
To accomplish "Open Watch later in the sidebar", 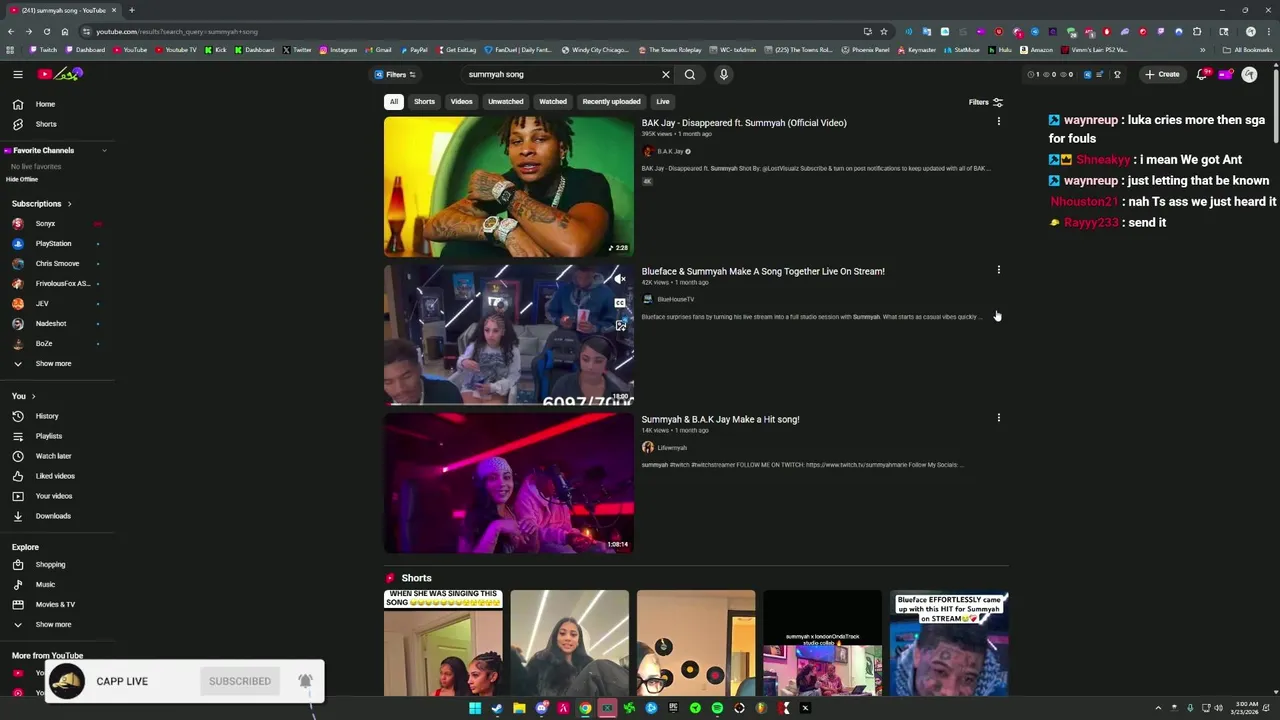I will 57,456.
